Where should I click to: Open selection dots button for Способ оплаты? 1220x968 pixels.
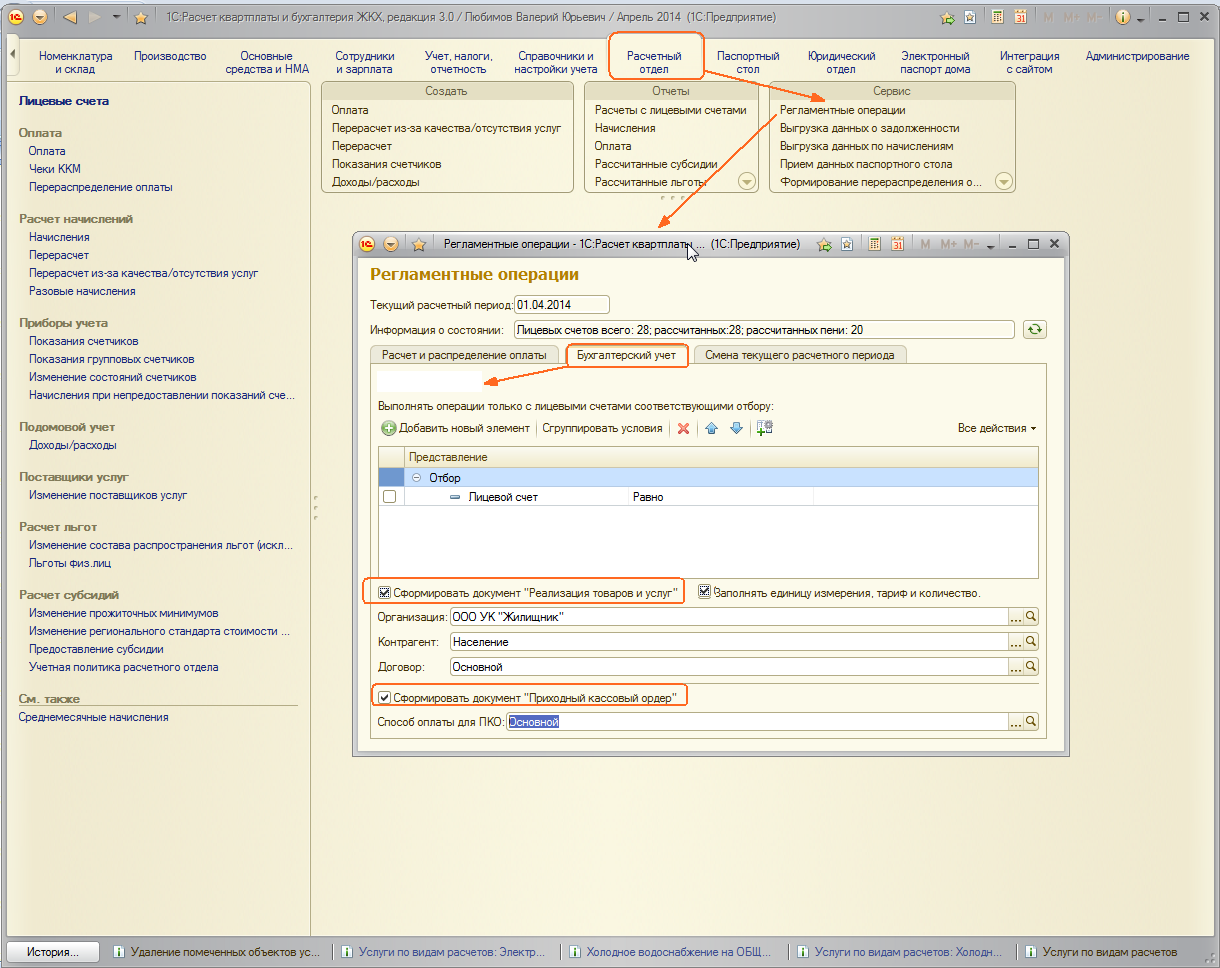(1016, 721)
